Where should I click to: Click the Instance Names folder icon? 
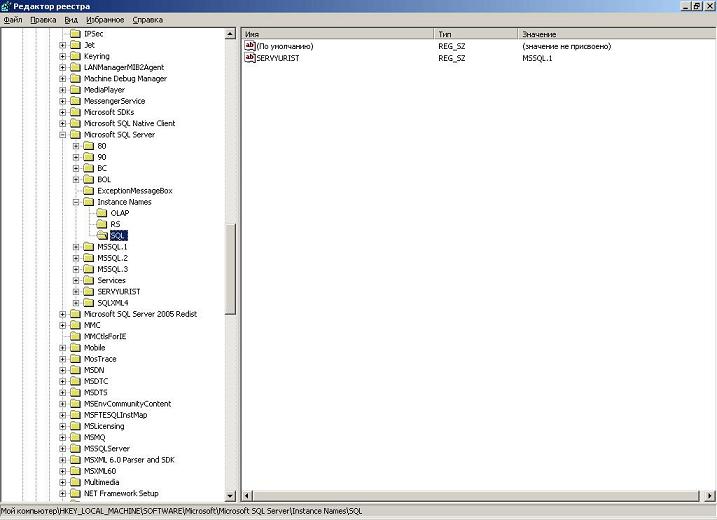tap(88, 202)
